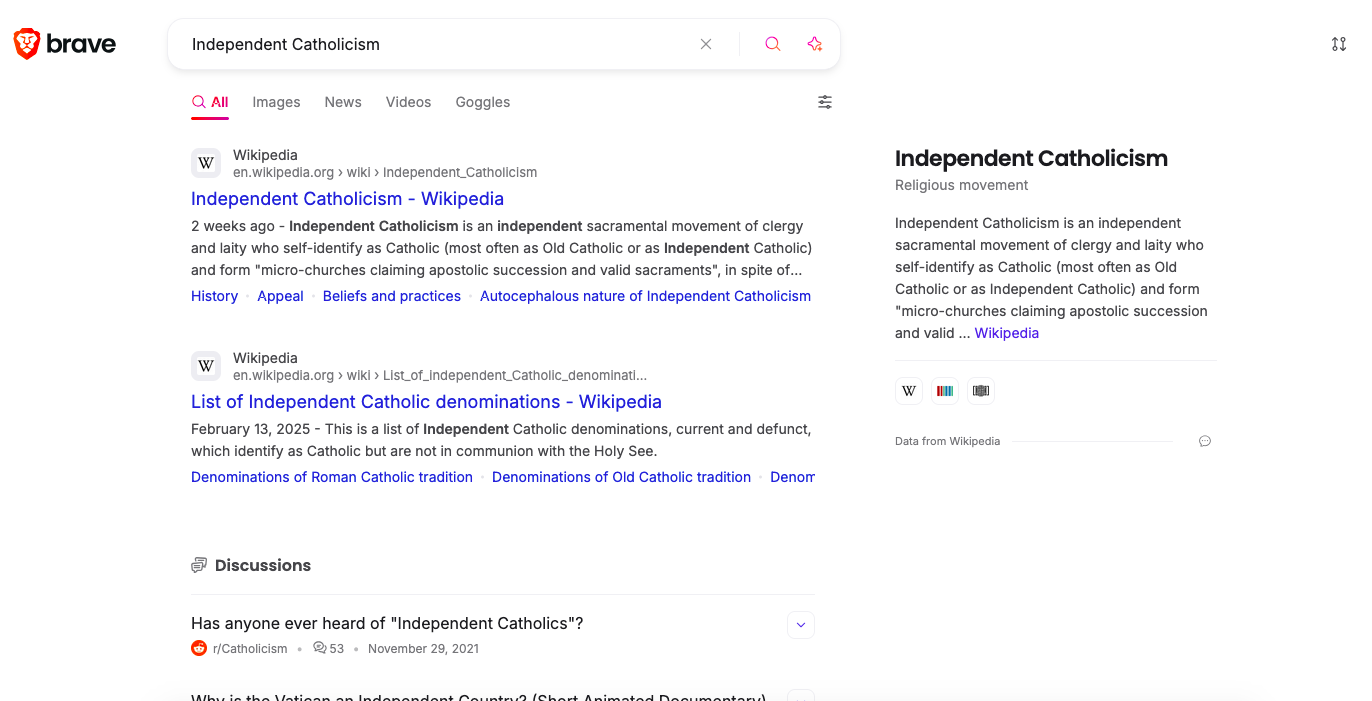Click the 'Religious movement' subtitle in the infobox
Screen dimensions: 1372x701
point(962,185)
